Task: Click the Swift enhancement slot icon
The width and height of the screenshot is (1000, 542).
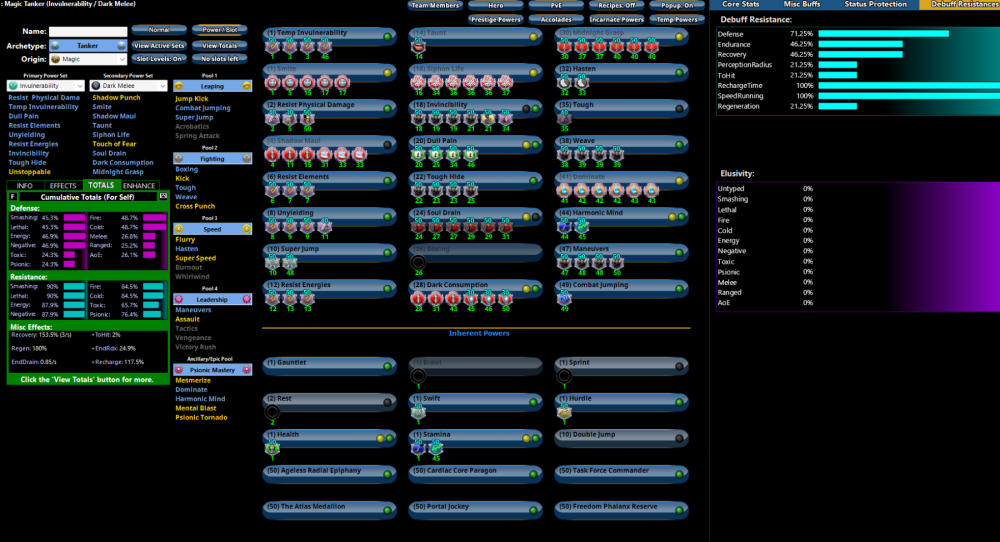Action: click(418, 412)
